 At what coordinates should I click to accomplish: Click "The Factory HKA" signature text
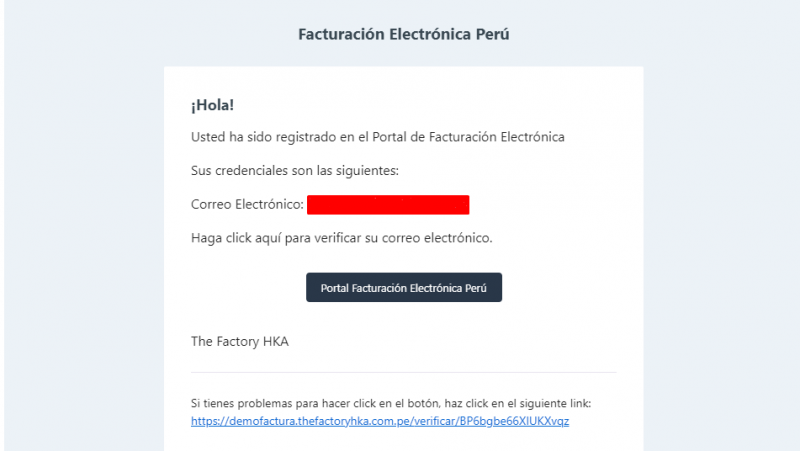pyautogui.click(x=239, y=341)
